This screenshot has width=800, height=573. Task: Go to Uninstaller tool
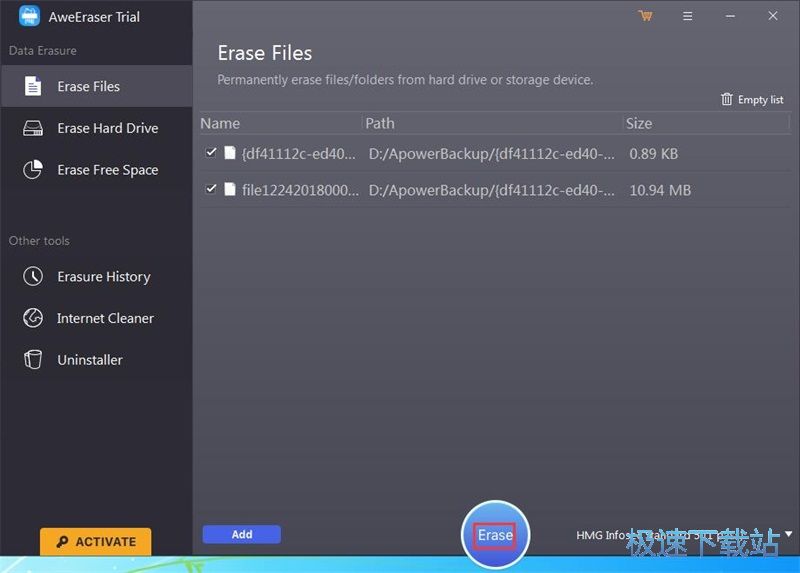(96, 360)
